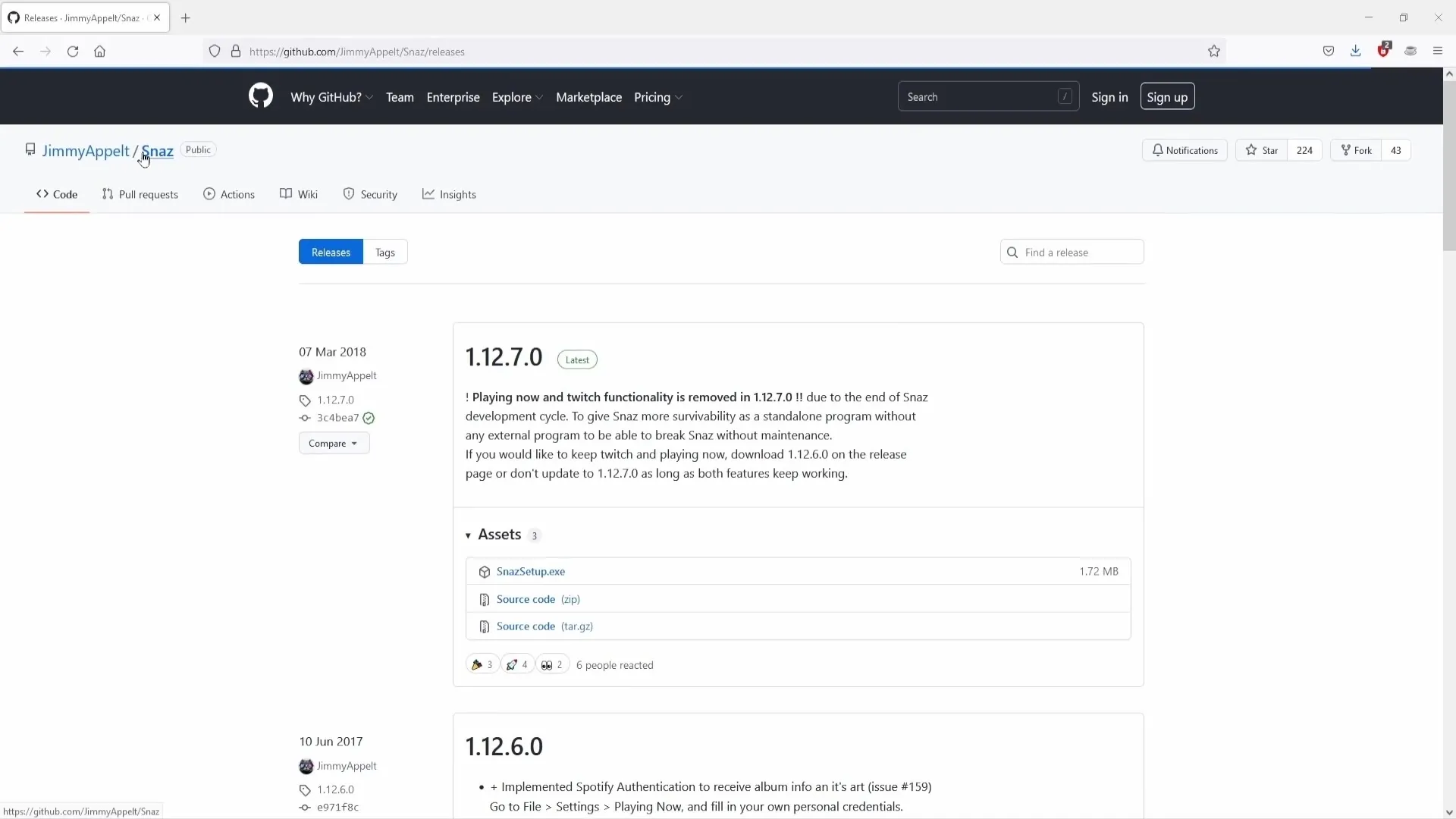The height and width of the screenshot is (819, 1456).
Task: Open a new browser tab
Action: pos(186,17)
